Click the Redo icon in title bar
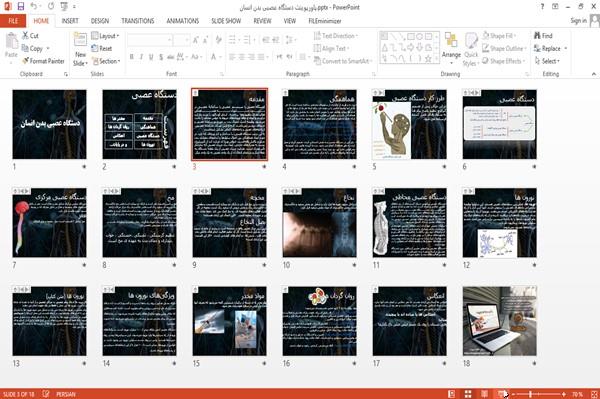Screen dimensions: 600x399 pos(51,6)
